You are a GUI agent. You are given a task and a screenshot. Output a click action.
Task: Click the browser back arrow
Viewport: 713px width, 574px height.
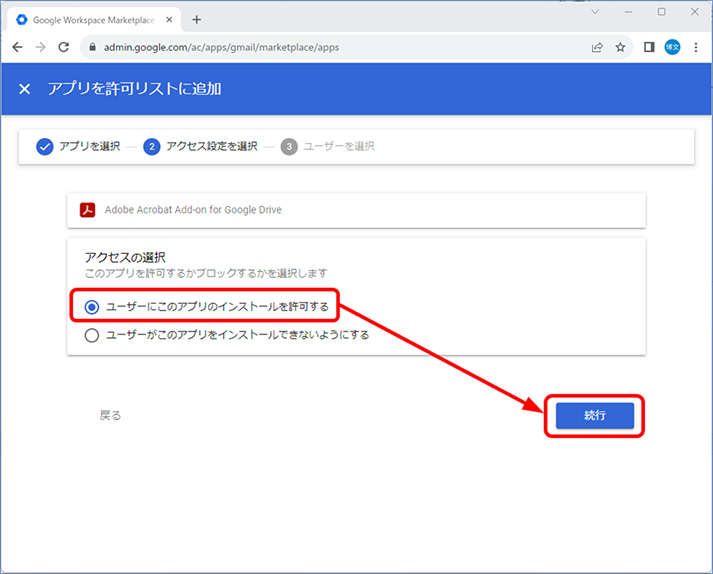(x=17, y=47)
